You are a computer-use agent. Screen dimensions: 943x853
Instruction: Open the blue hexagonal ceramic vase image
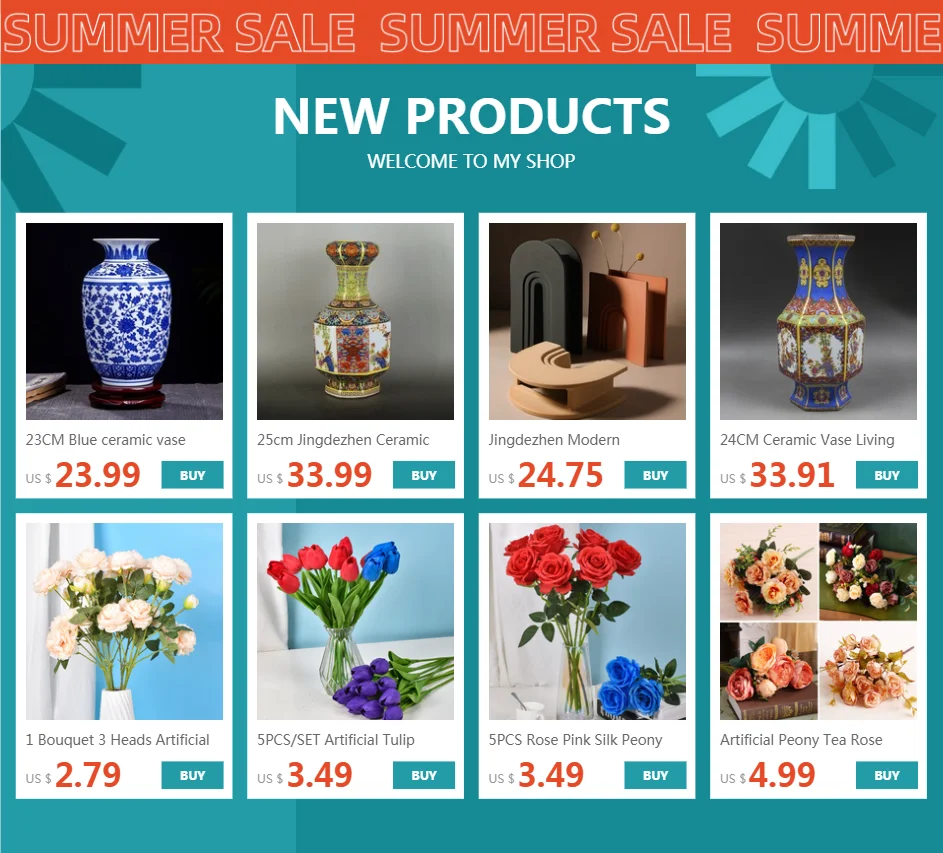(x=819, y=321)
